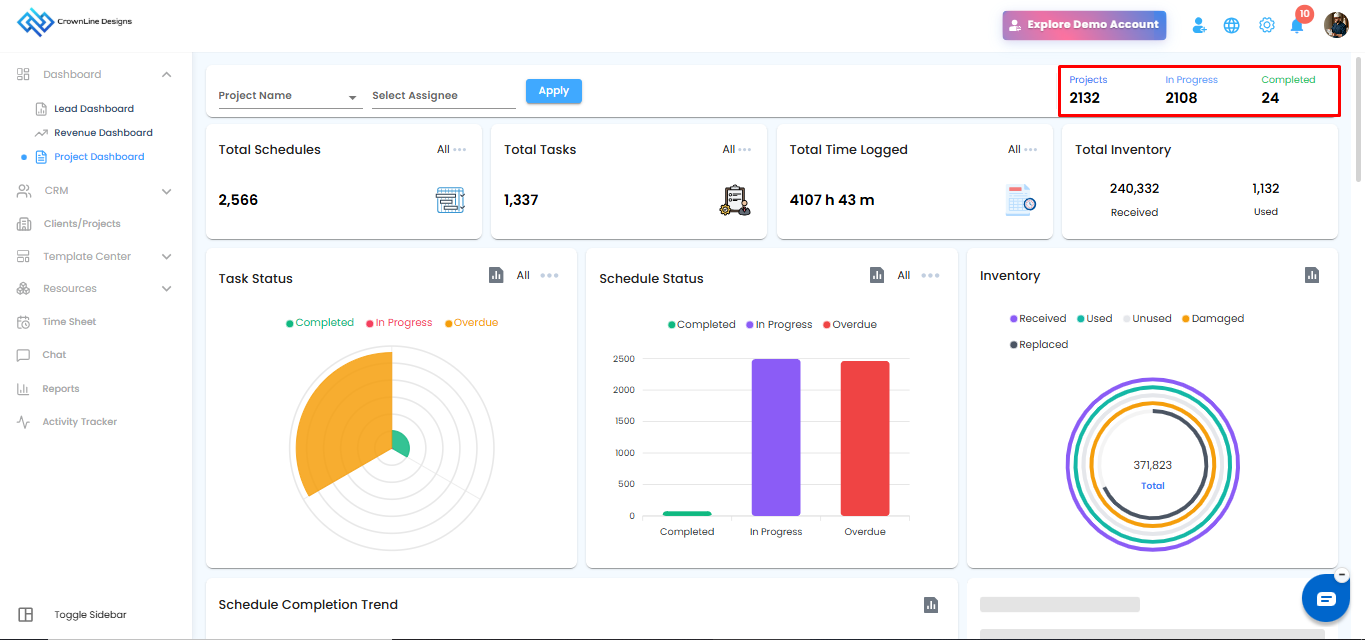The height and width of the screenshot is (640, 1365).
Task: Click the Inventory chart type icon
Action: pos(1312,275)
